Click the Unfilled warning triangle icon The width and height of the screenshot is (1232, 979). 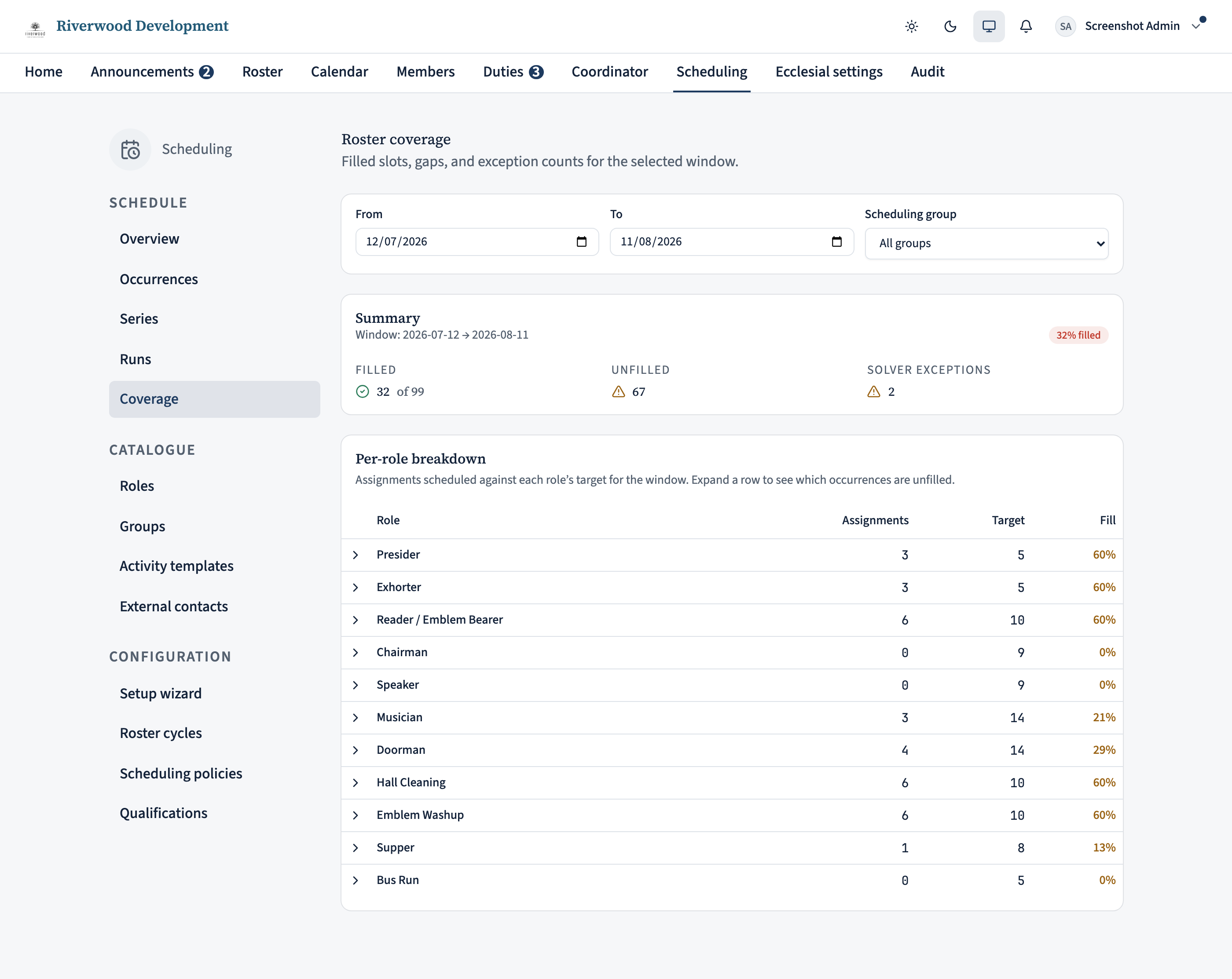tap(618, 392)
